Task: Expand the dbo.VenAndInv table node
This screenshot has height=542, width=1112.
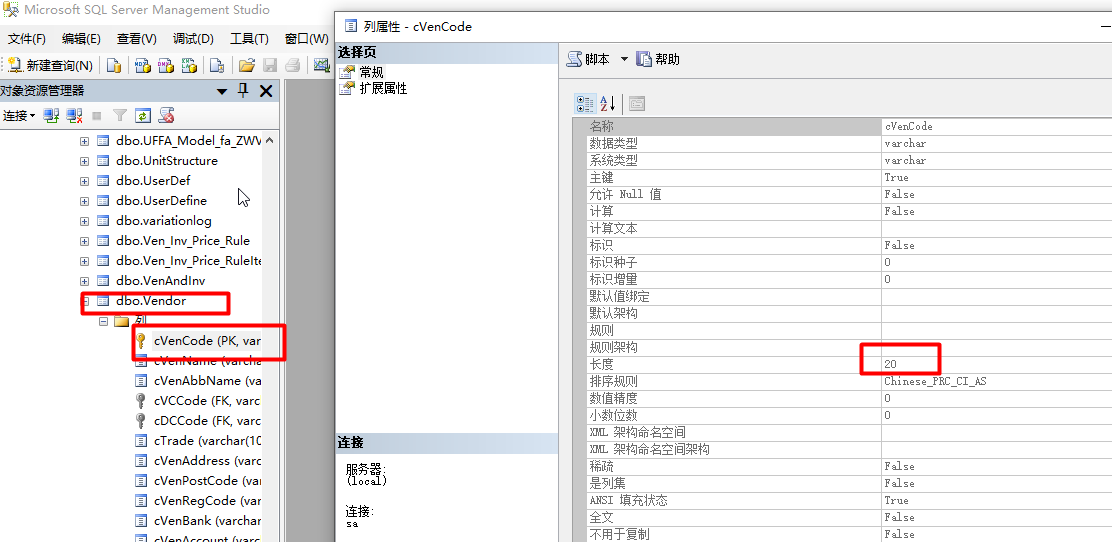Action: click(x=84, y=281)
